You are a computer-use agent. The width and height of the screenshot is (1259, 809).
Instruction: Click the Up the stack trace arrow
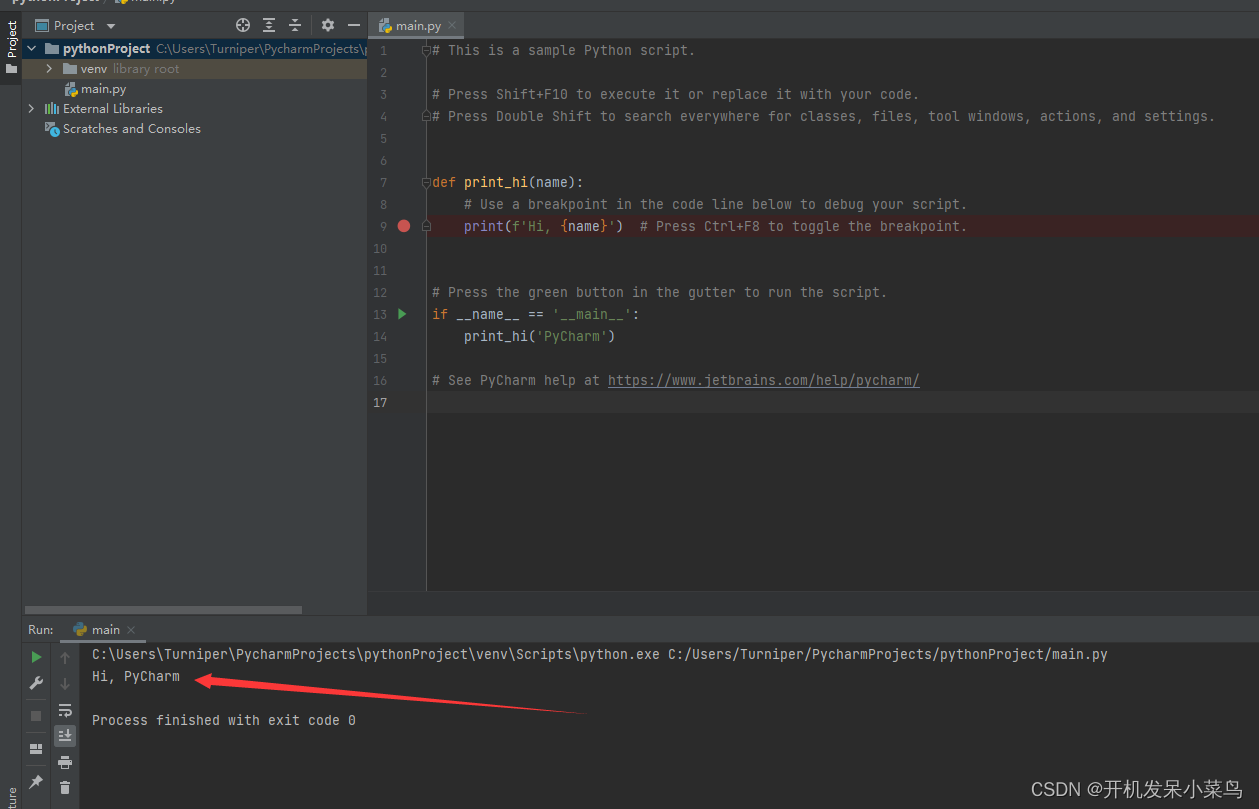(65, 657)
